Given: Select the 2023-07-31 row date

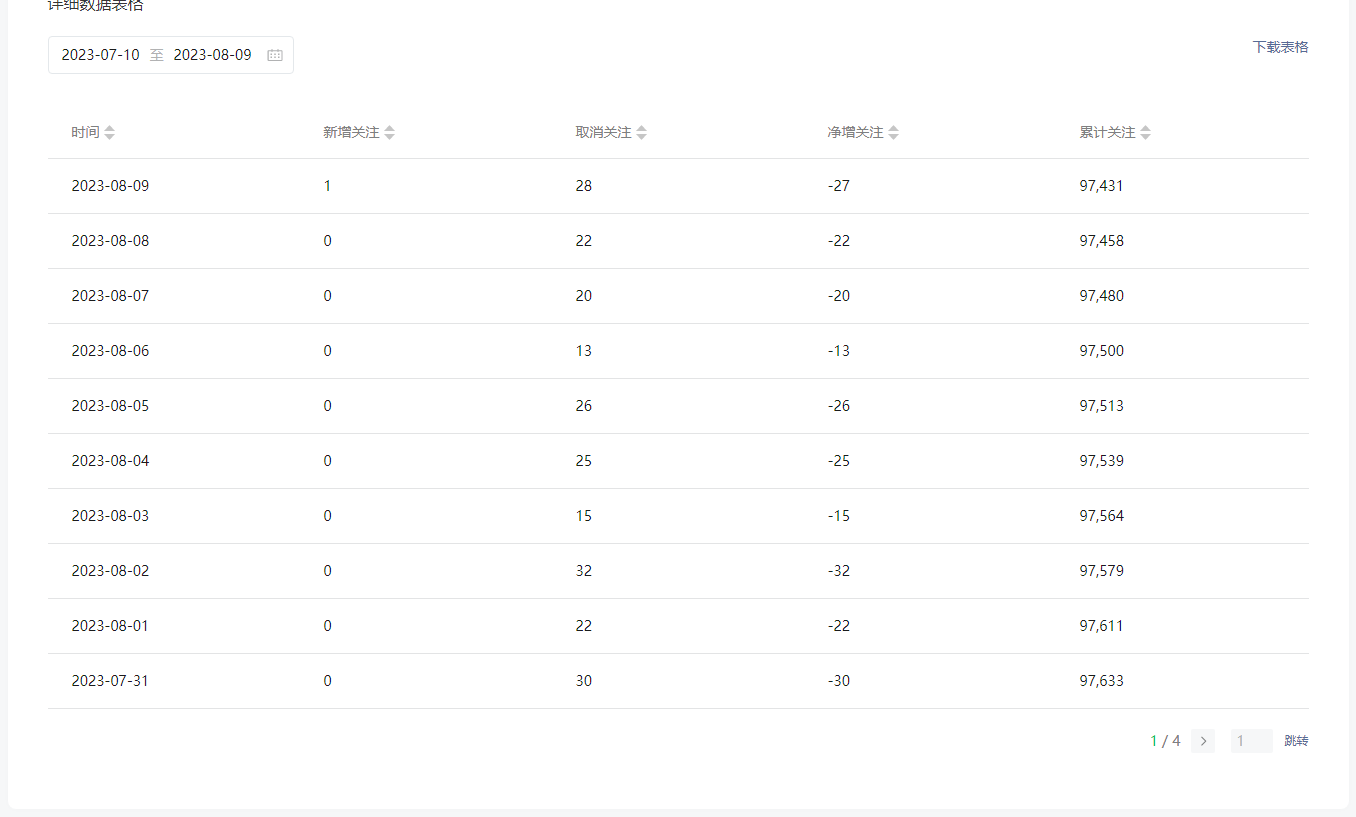Looking at the screenshot, I should coord(110,681).
